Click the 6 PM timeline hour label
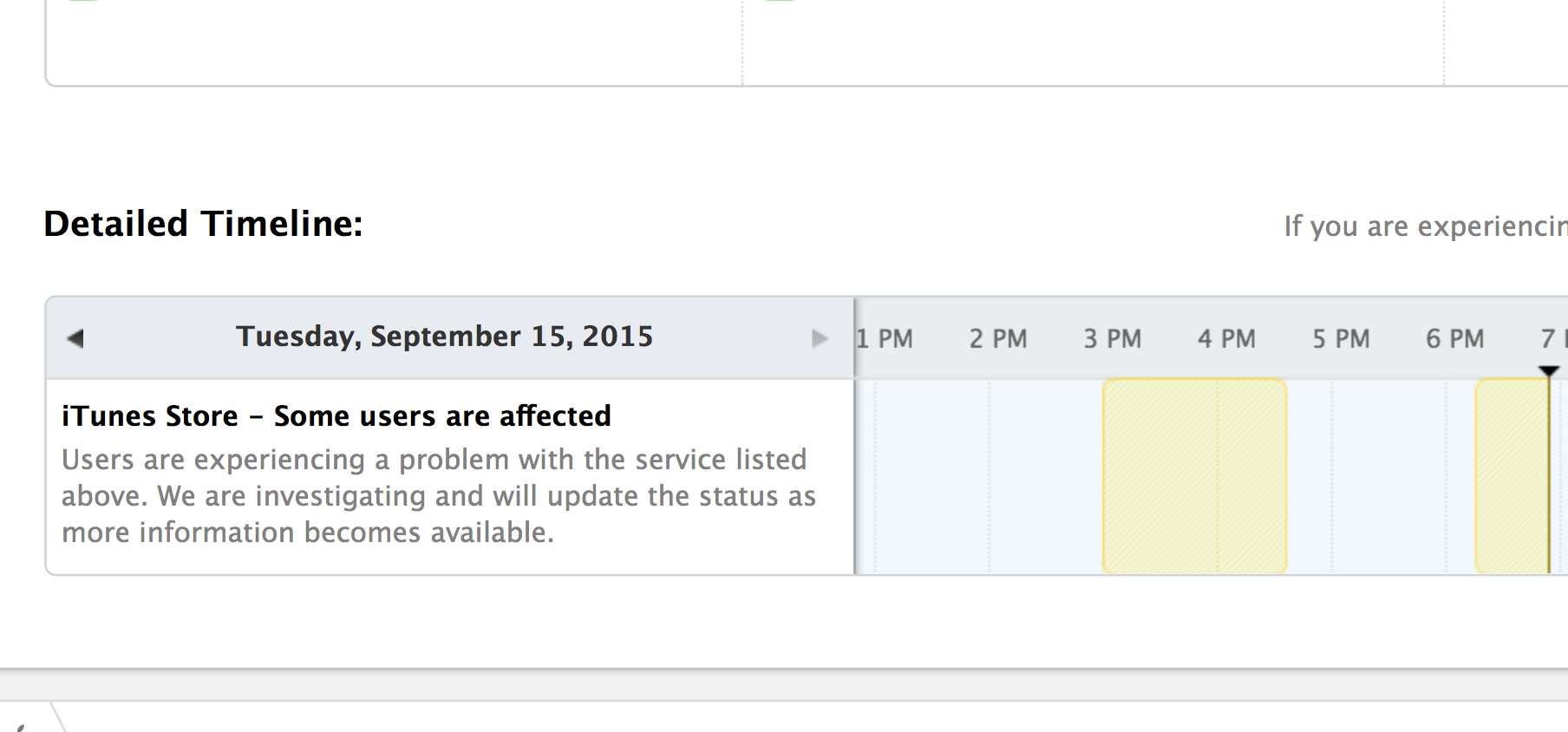This screenshot has width=1568, height=732. coord(1455,338)
